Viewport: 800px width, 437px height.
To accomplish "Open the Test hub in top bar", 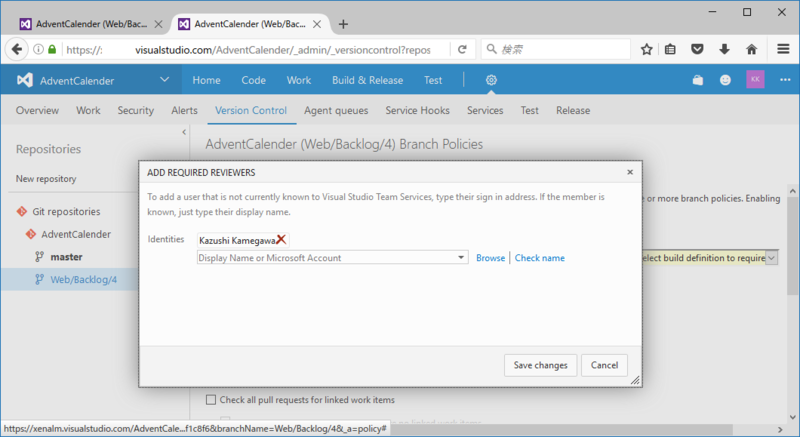I will coord(433,80).
